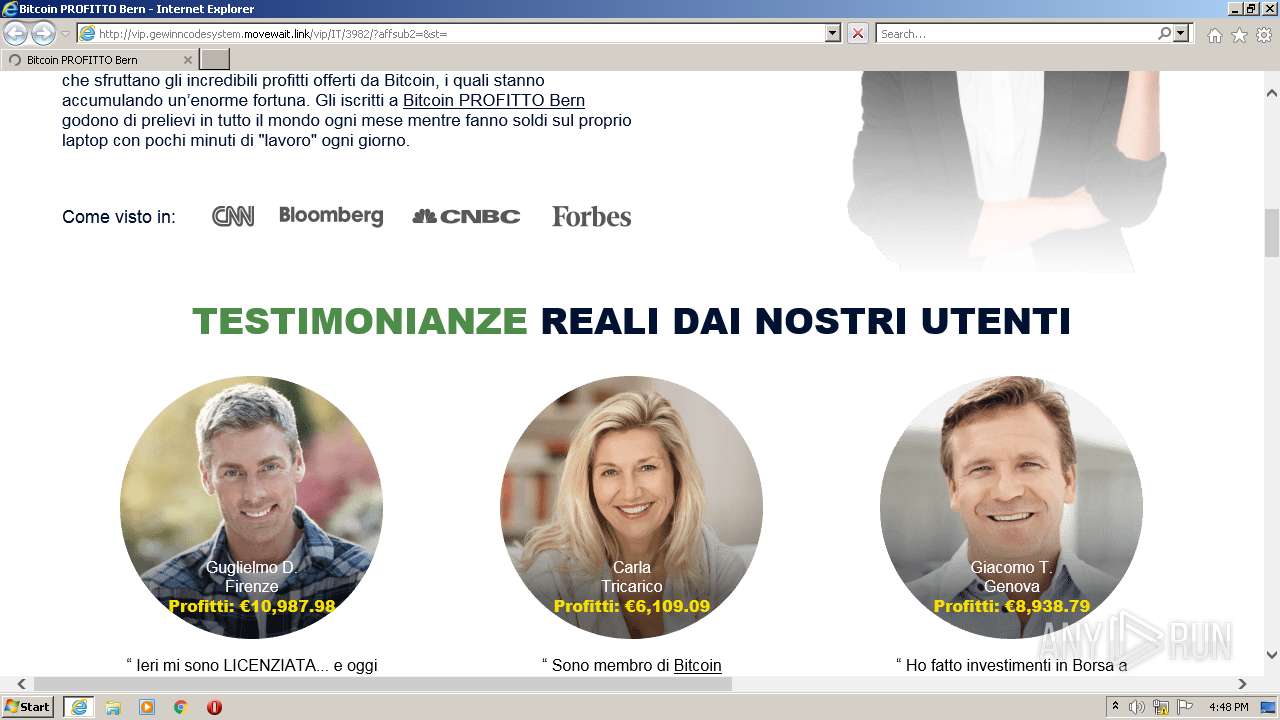Click the Come visto in label

click(119, 217)
